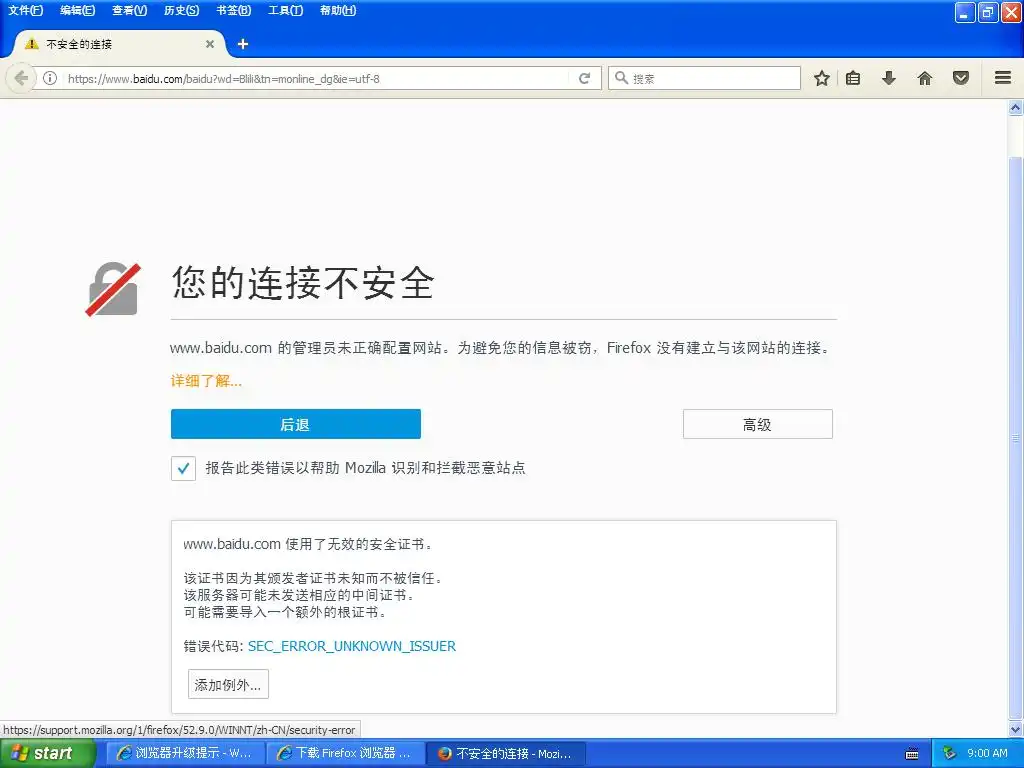Click the search magnifier icon

621,78
